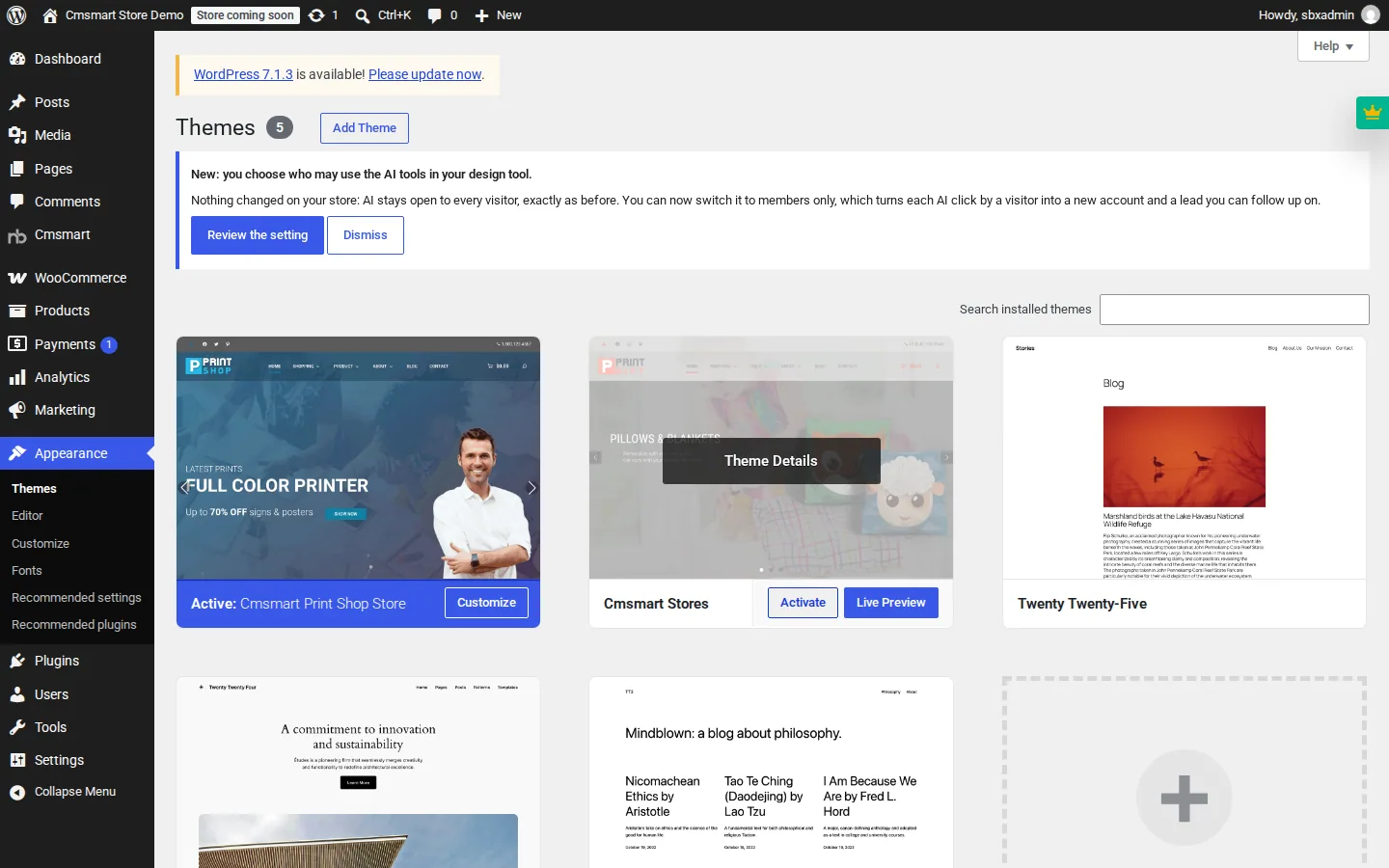
Task: Click the WooCommerce icon in sidebar
Action: [x=17, y=278]
